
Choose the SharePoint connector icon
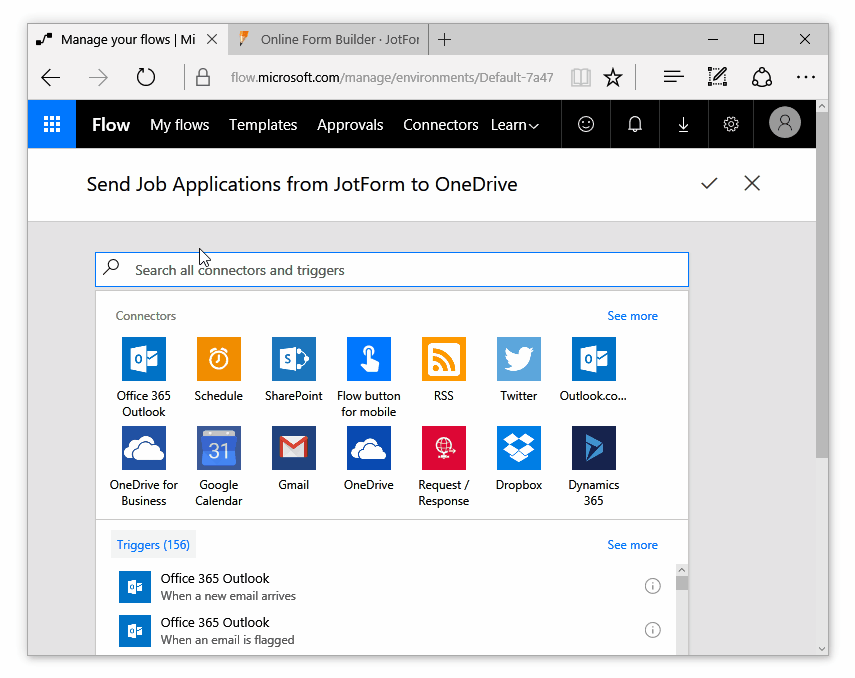tap(293, 359)
